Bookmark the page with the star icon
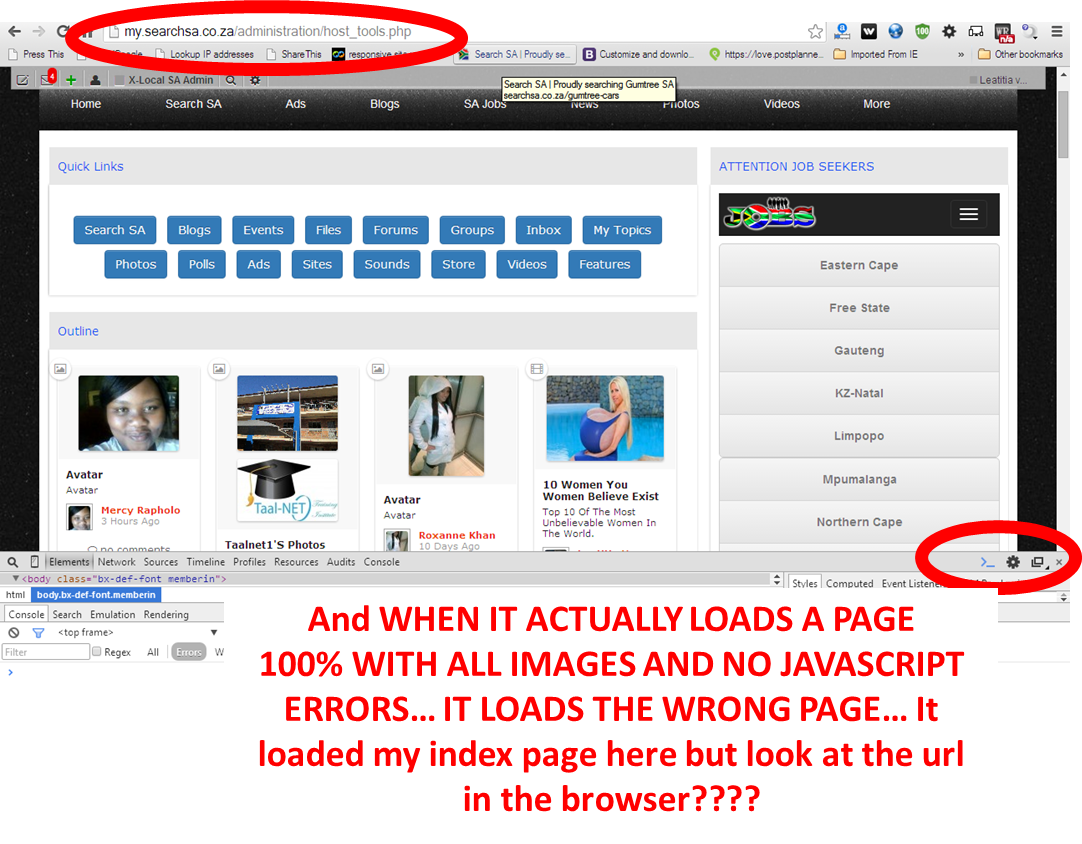 point(815,32)
